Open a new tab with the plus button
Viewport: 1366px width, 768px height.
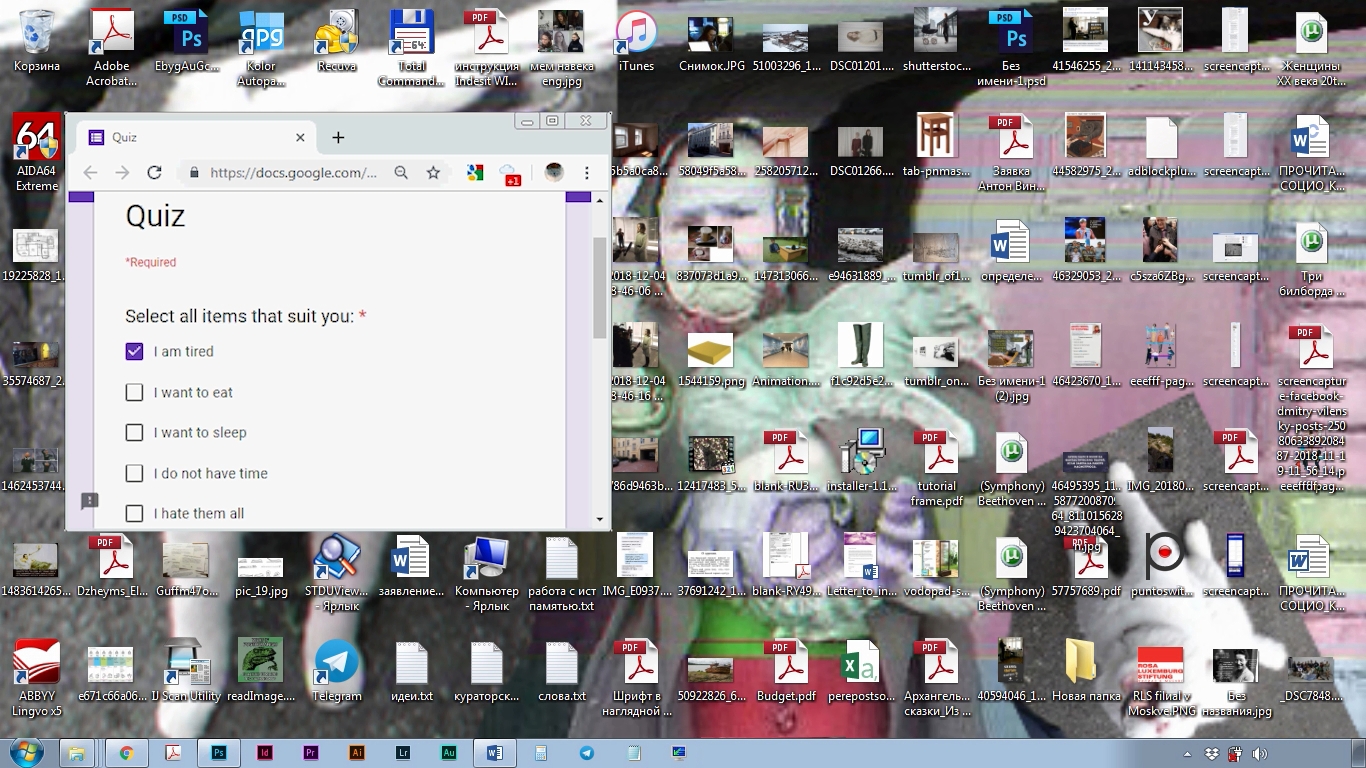tap(338, 138)
